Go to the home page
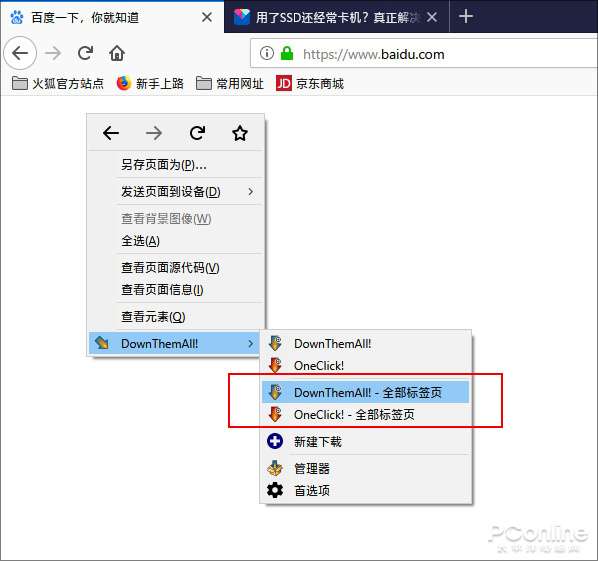 pyautogui.click(x=117, y=53)
